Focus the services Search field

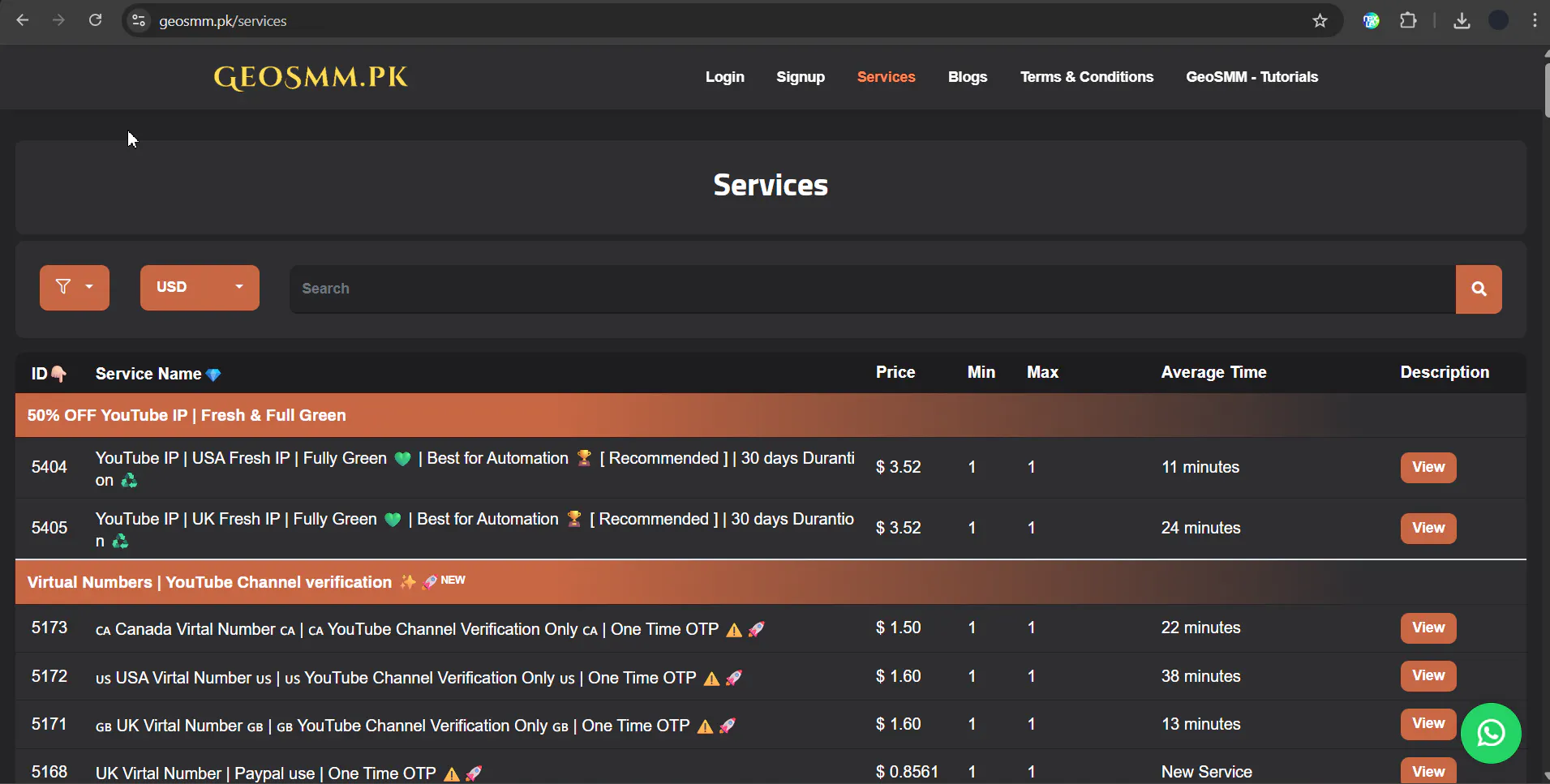pyautogui.click(x=873, y=289)
